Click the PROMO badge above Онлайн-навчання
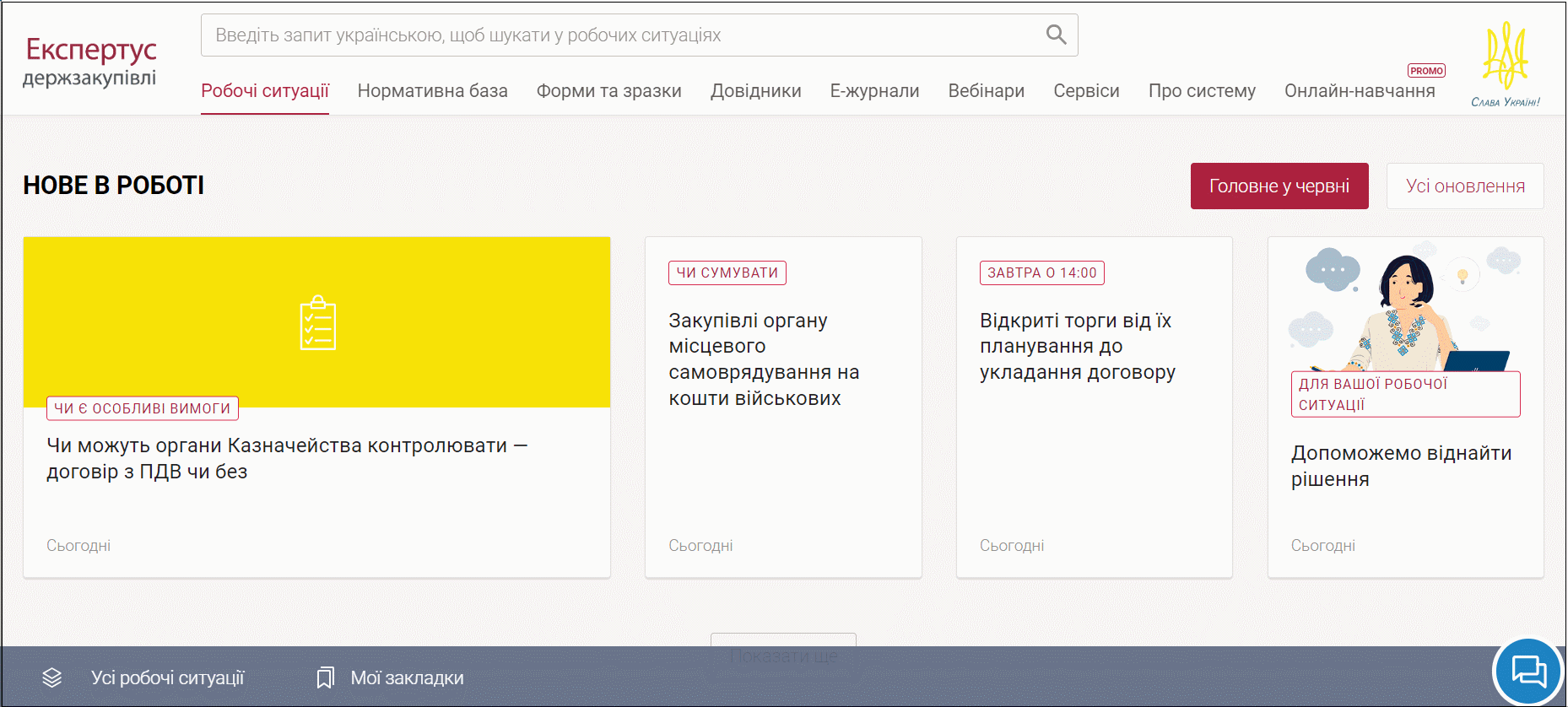The width and height of the screenshot is (1568, 707). coord(1426,71)
